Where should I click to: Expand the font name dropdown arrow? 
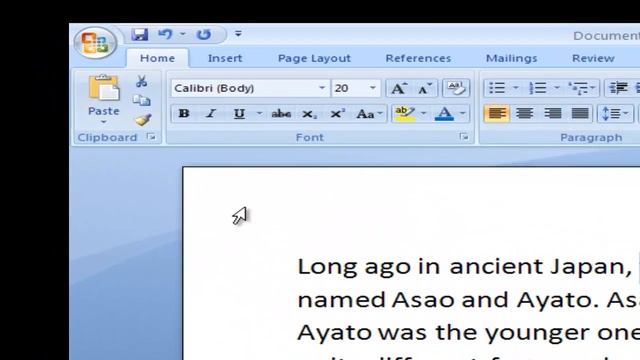pos(322,88)
